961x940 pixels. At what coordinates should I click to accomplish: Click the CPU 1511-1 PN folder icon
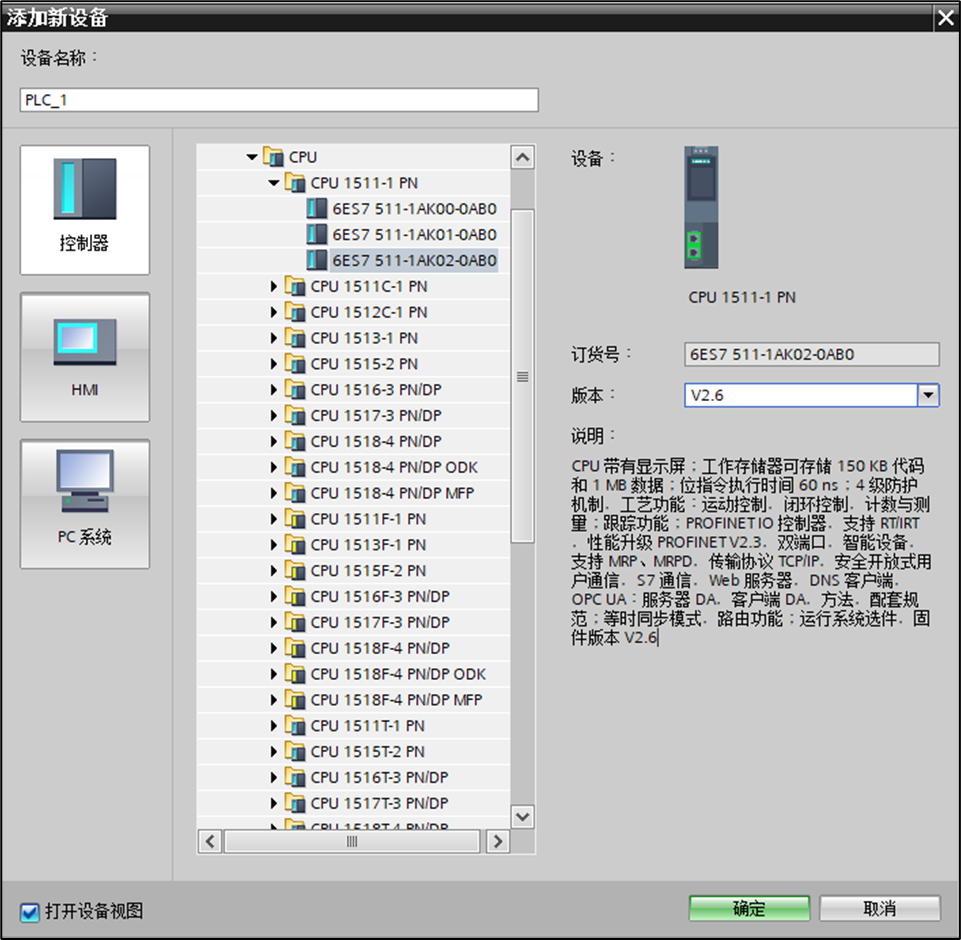(295, 183)
